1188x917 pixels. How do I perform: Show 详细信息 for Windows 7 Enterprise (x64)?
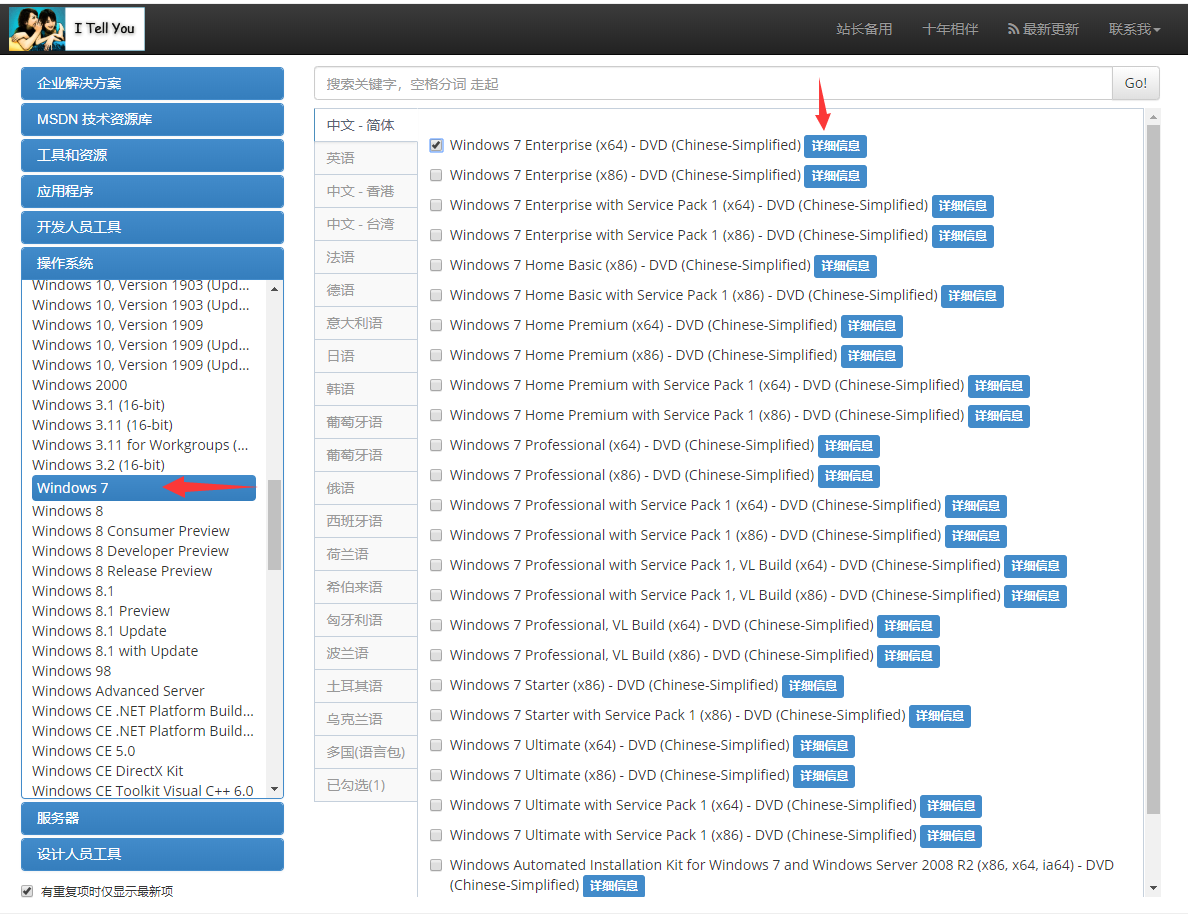pos(836,146)
